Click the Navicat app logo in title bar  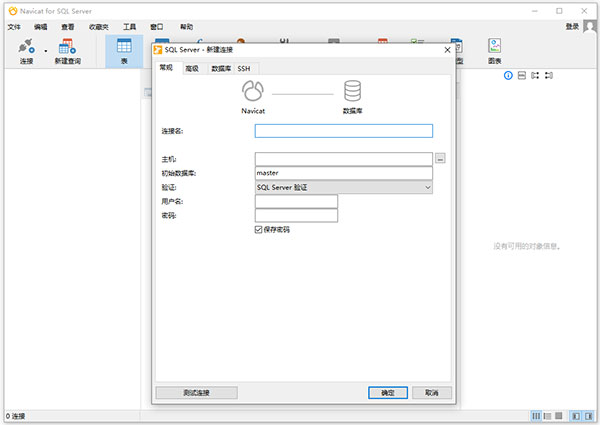(13, 11)
